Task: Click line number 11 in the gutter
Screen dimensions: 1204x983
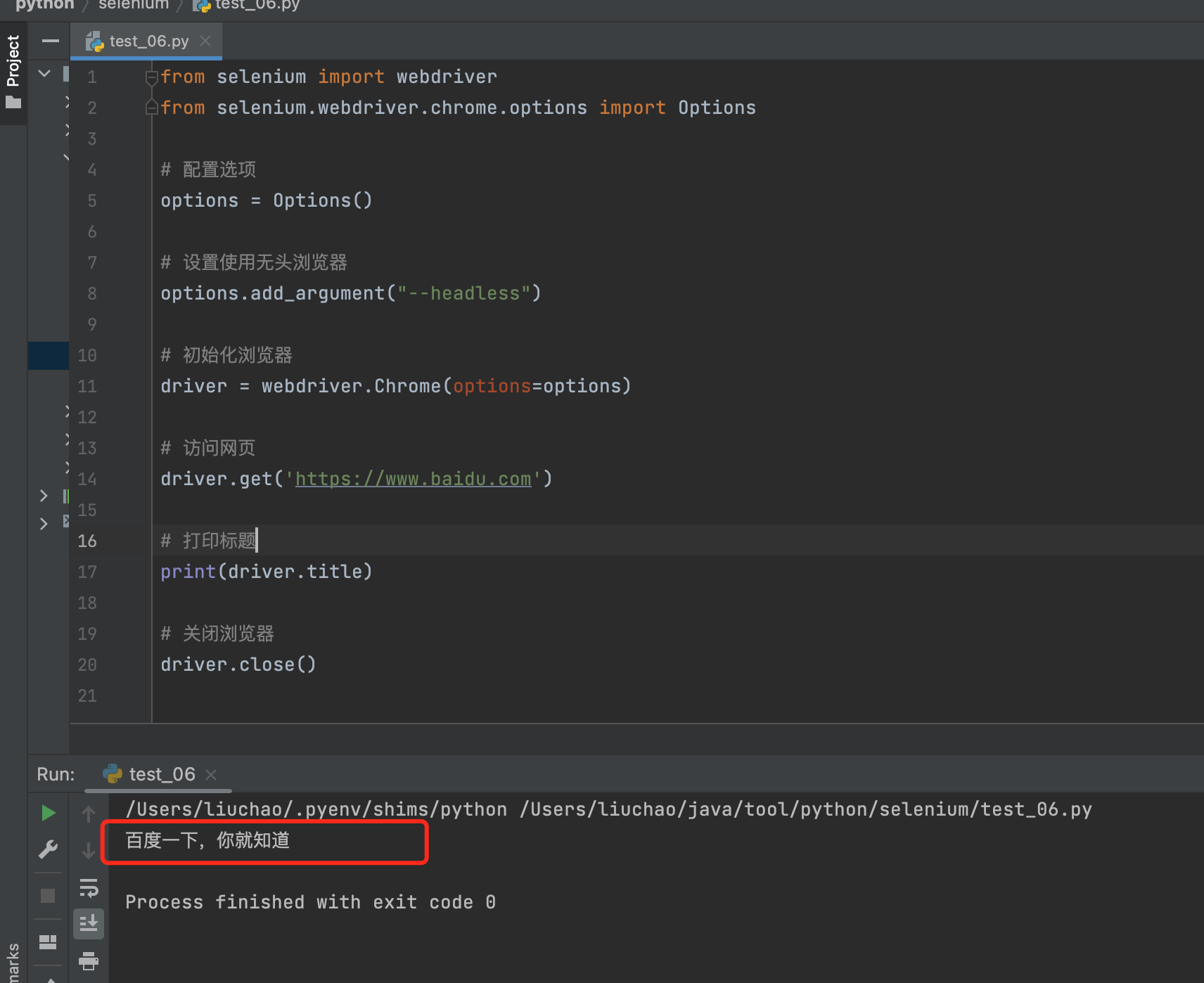Action: [87, 386]
